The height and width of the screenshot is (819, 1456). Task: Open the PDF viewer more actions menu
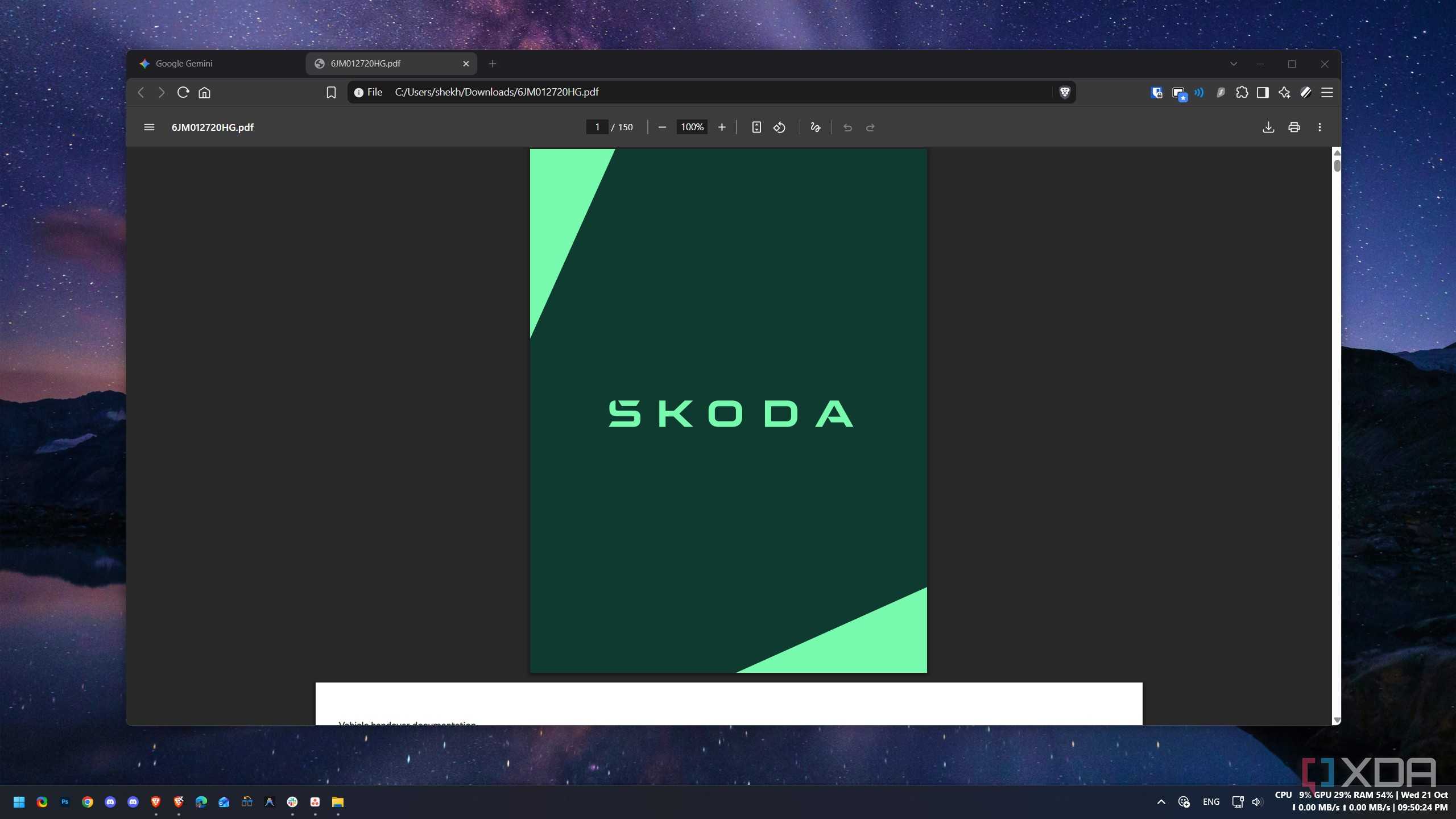pos(1319,127)
